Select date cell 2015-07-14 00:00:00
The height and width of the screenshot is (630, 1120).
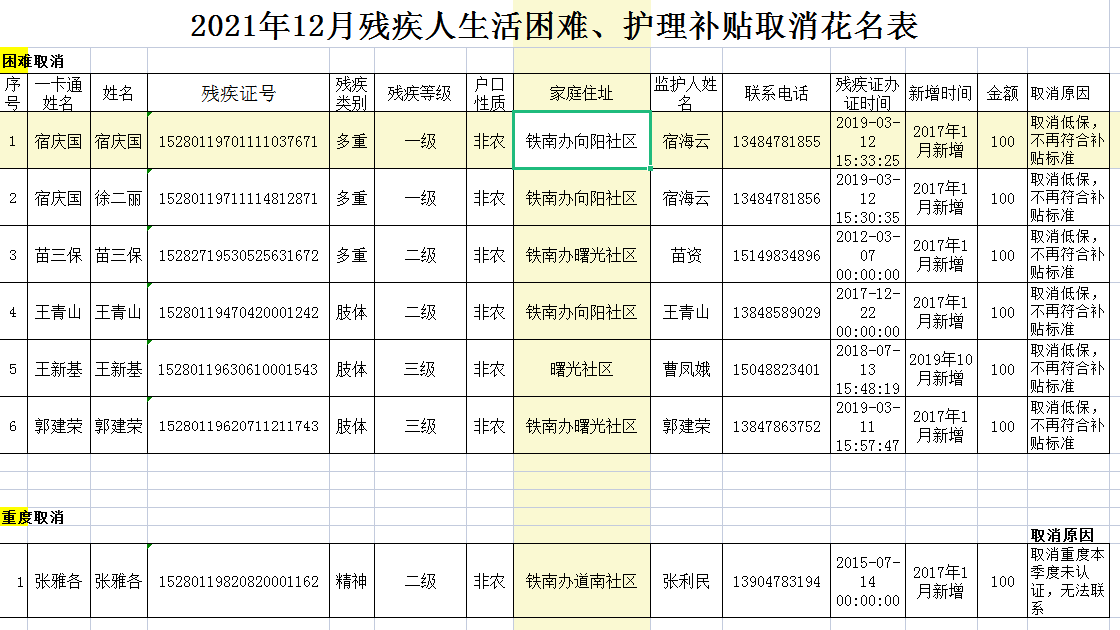(868, 581)
